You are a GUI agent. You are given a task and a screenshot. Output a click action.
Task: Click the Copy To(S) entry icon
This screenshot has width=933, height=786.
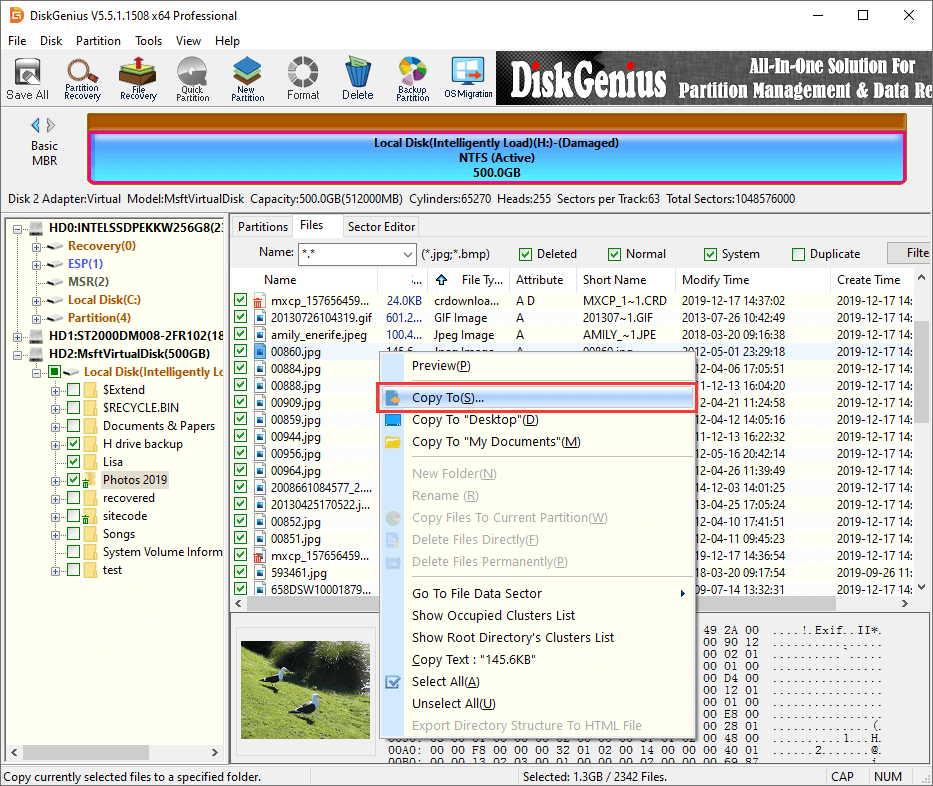(393, 398)
